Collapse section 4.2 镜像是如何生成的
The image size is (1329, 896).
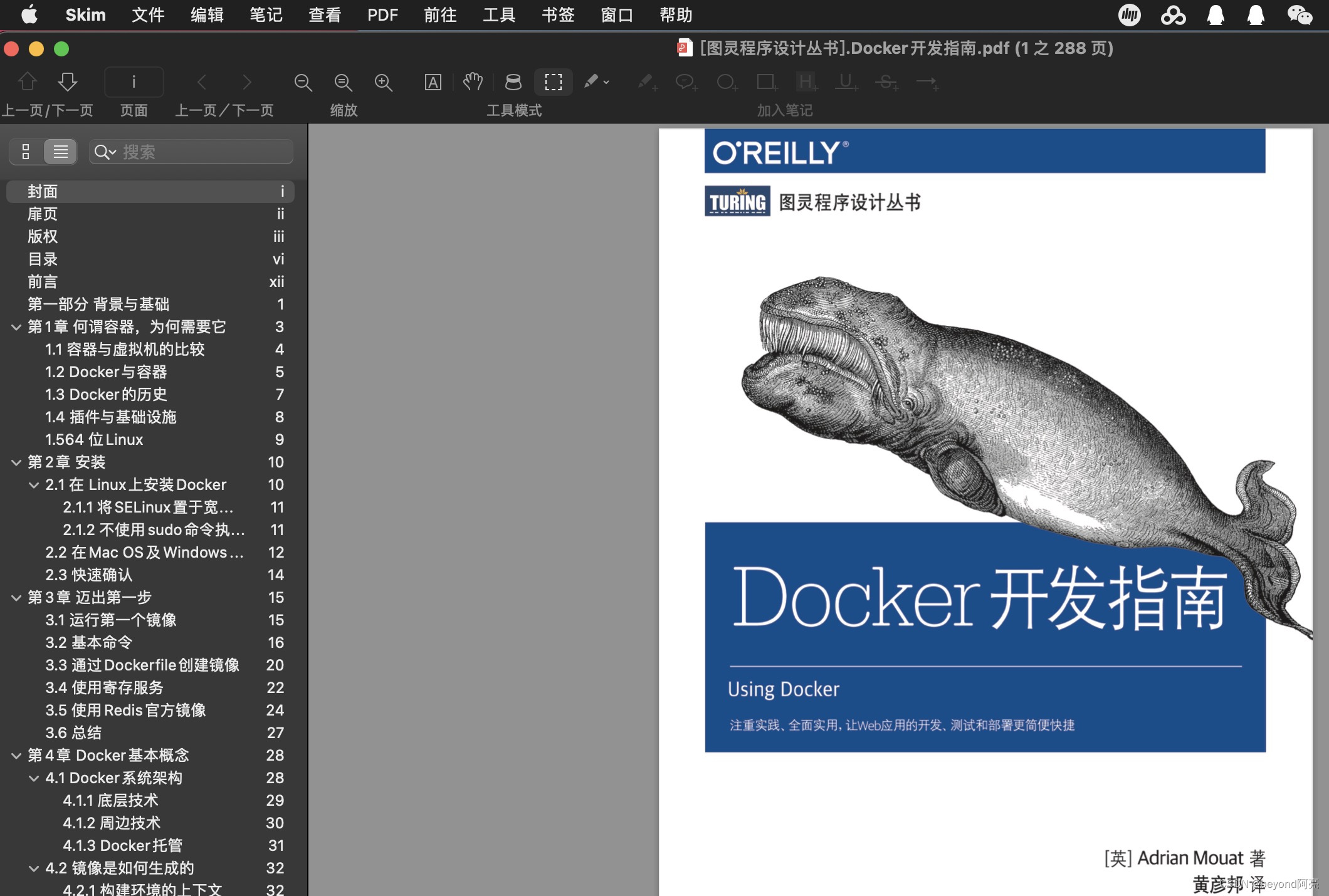pos(34,868)
